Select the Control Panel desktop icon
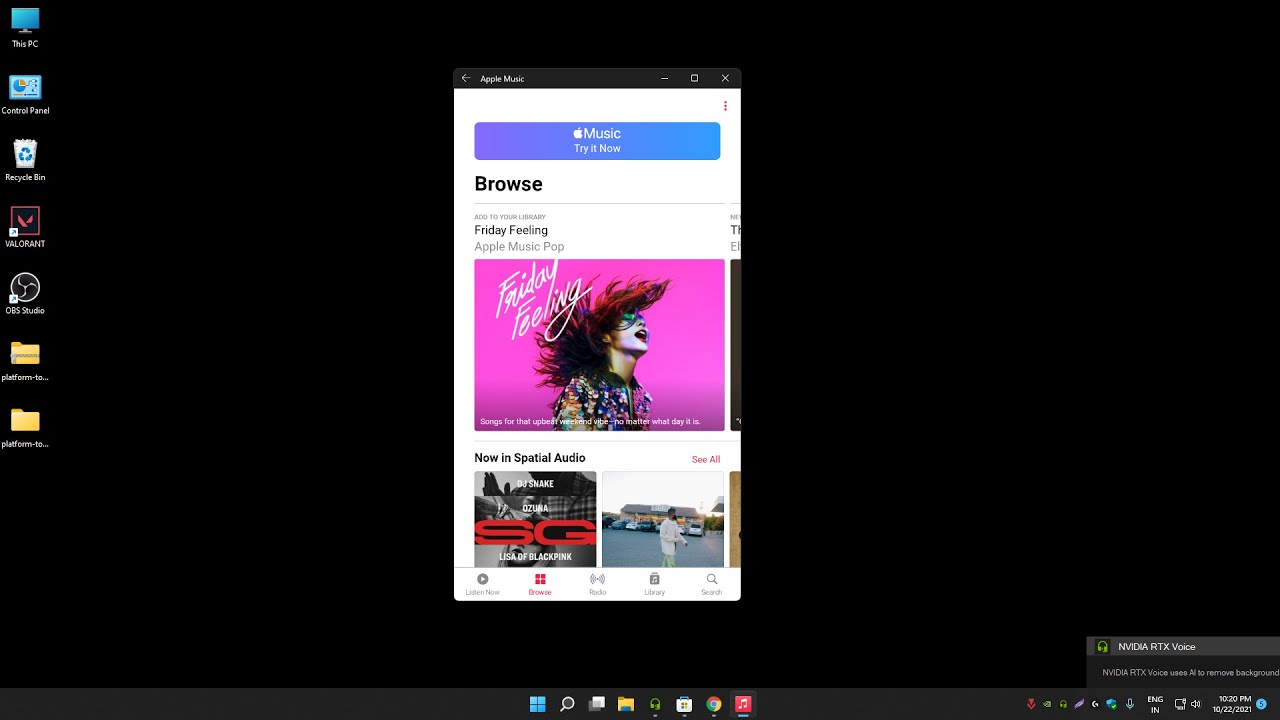Viewport: 1280px width, 720px height. pyautogui.click(x=25, y=95)
